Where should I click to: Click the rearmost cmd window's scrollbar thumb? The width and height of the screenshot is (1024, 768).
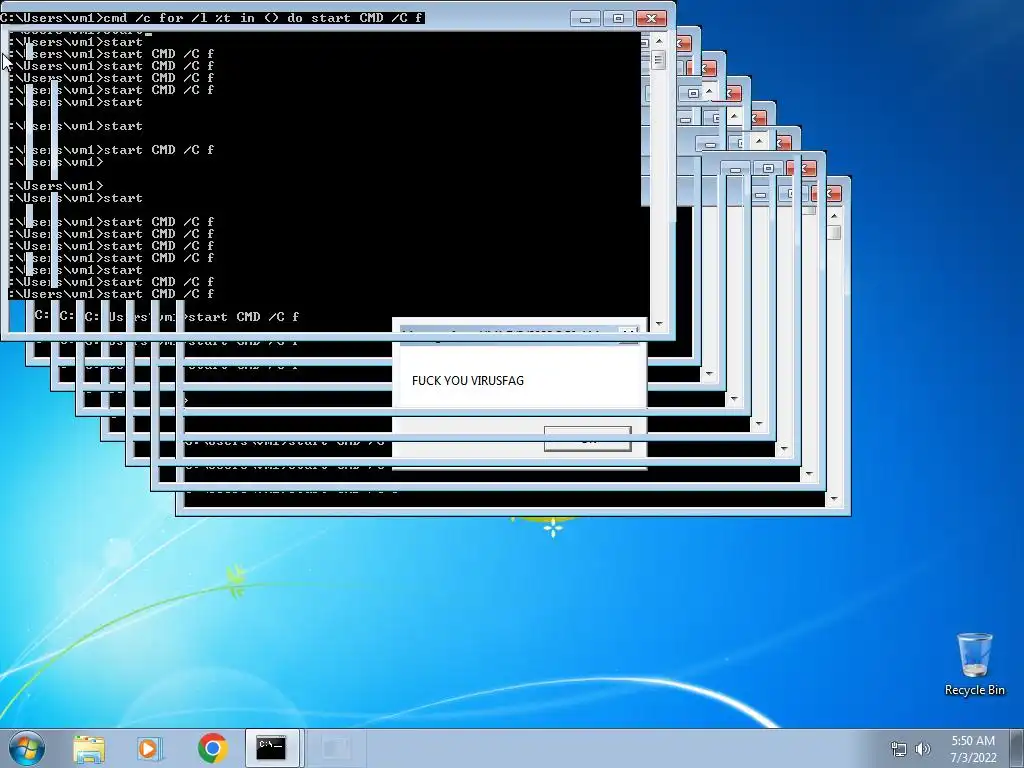point(833,232)
